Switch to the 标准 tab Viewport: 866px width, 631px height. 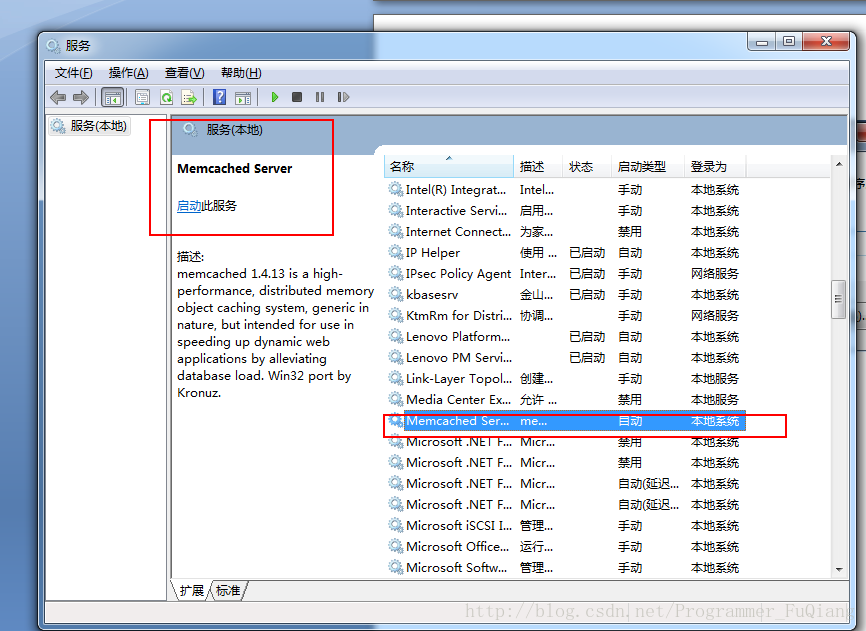click(x=228, y=591)
